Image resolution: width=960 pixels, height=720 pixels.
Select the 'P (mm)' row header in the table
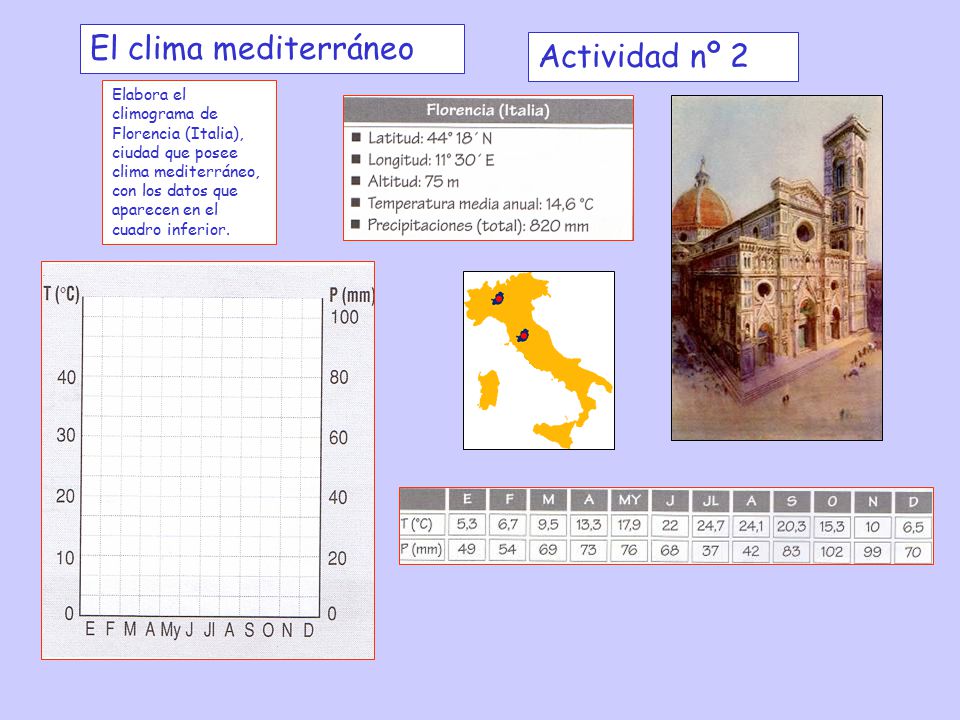pyautogui.click(x=421, y=549)
